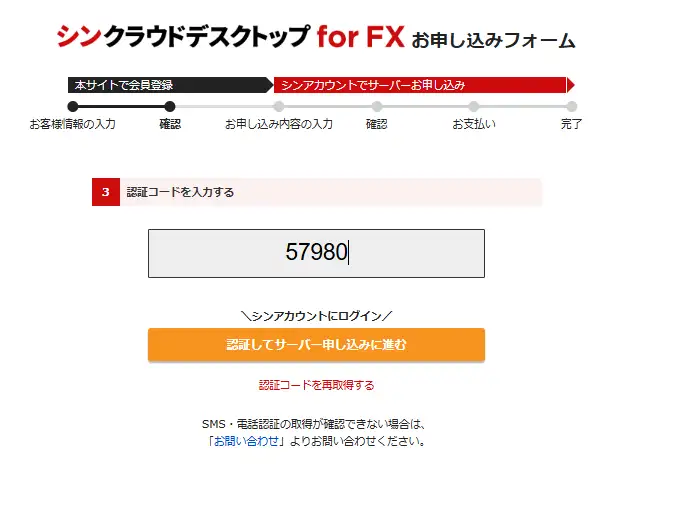Click the シンアカウントにログイン caption above the button
Screen dimensions: 679x516
[x=316, y=316]
